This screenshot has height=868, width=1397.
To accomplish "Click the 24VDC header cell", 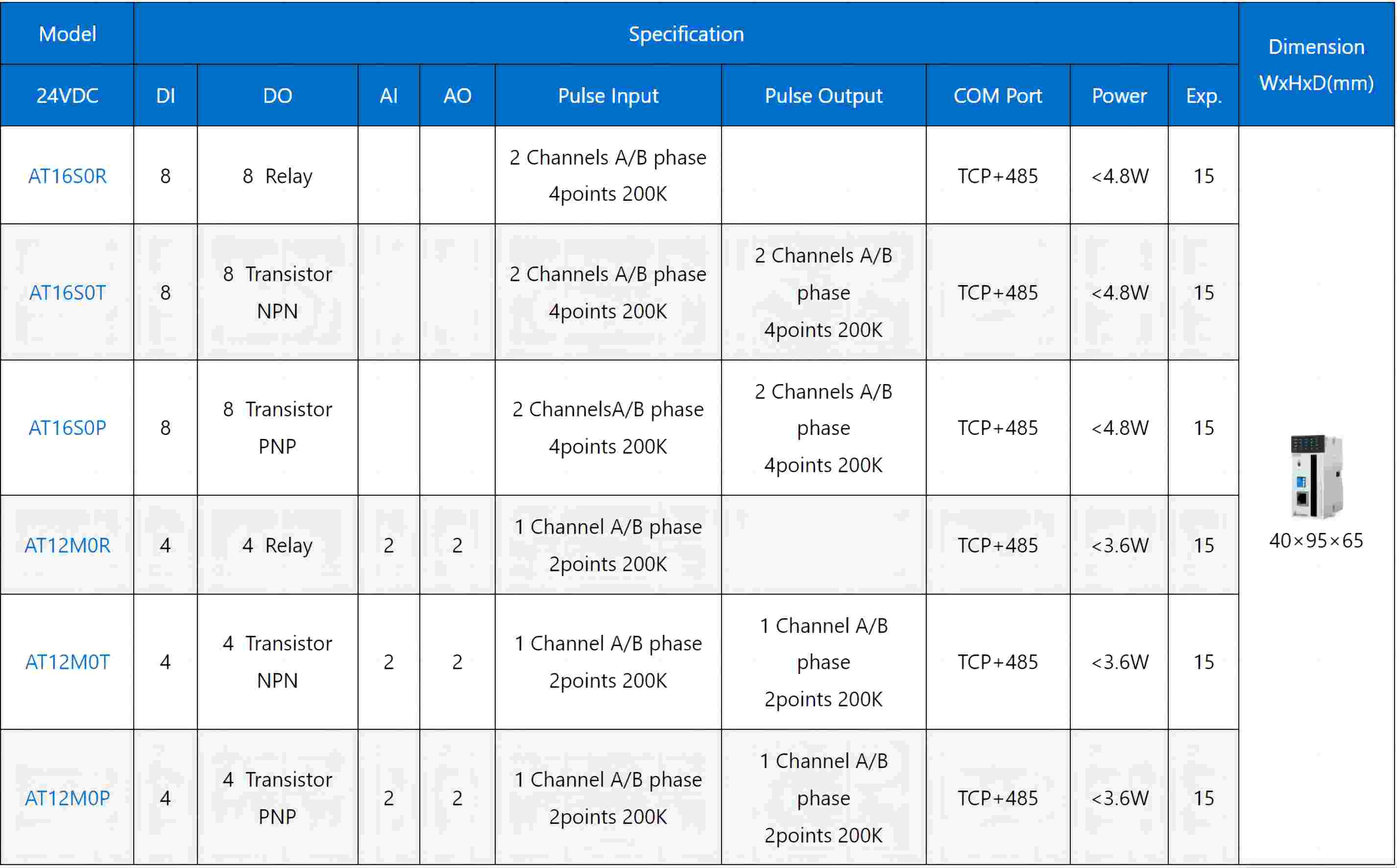I will [67, 96].
